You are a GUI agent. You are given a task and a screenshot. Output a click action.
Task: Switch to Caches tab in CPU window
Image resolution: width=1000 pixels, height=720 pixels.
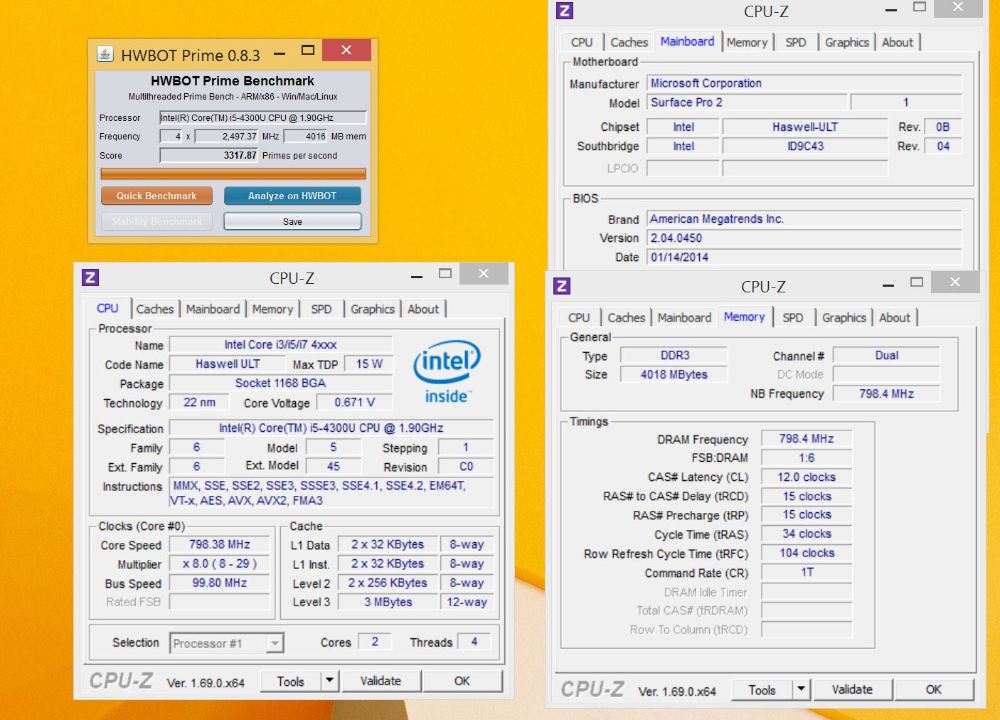pyautogui.click(x=155, y=309)
